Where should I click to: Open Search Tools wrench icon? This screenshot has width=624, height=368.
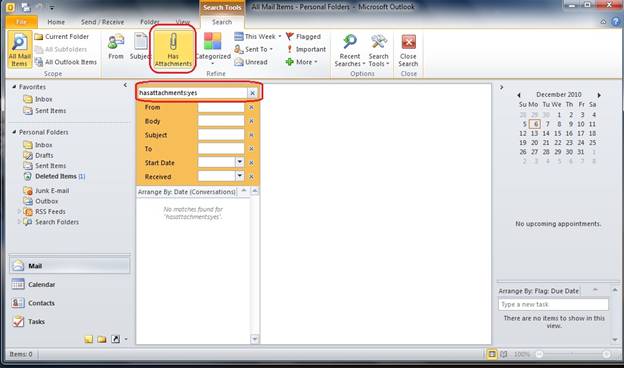pyautogui.click(x=378, y=42)
